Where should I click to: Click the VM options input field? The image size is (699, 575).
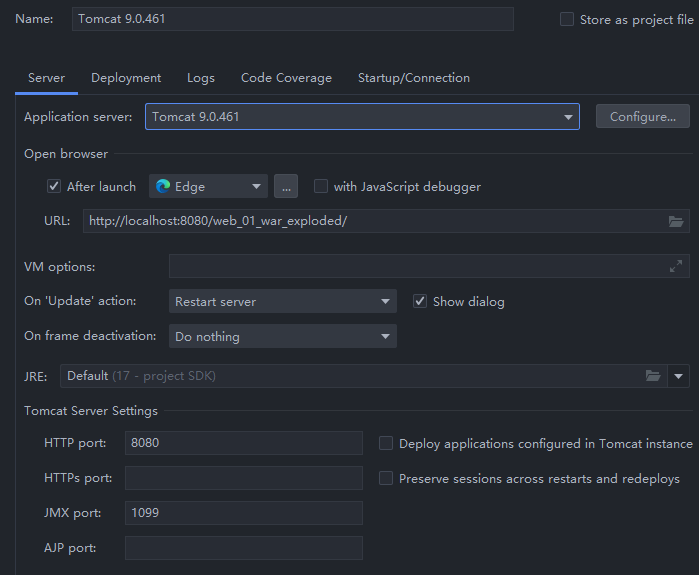429,266
